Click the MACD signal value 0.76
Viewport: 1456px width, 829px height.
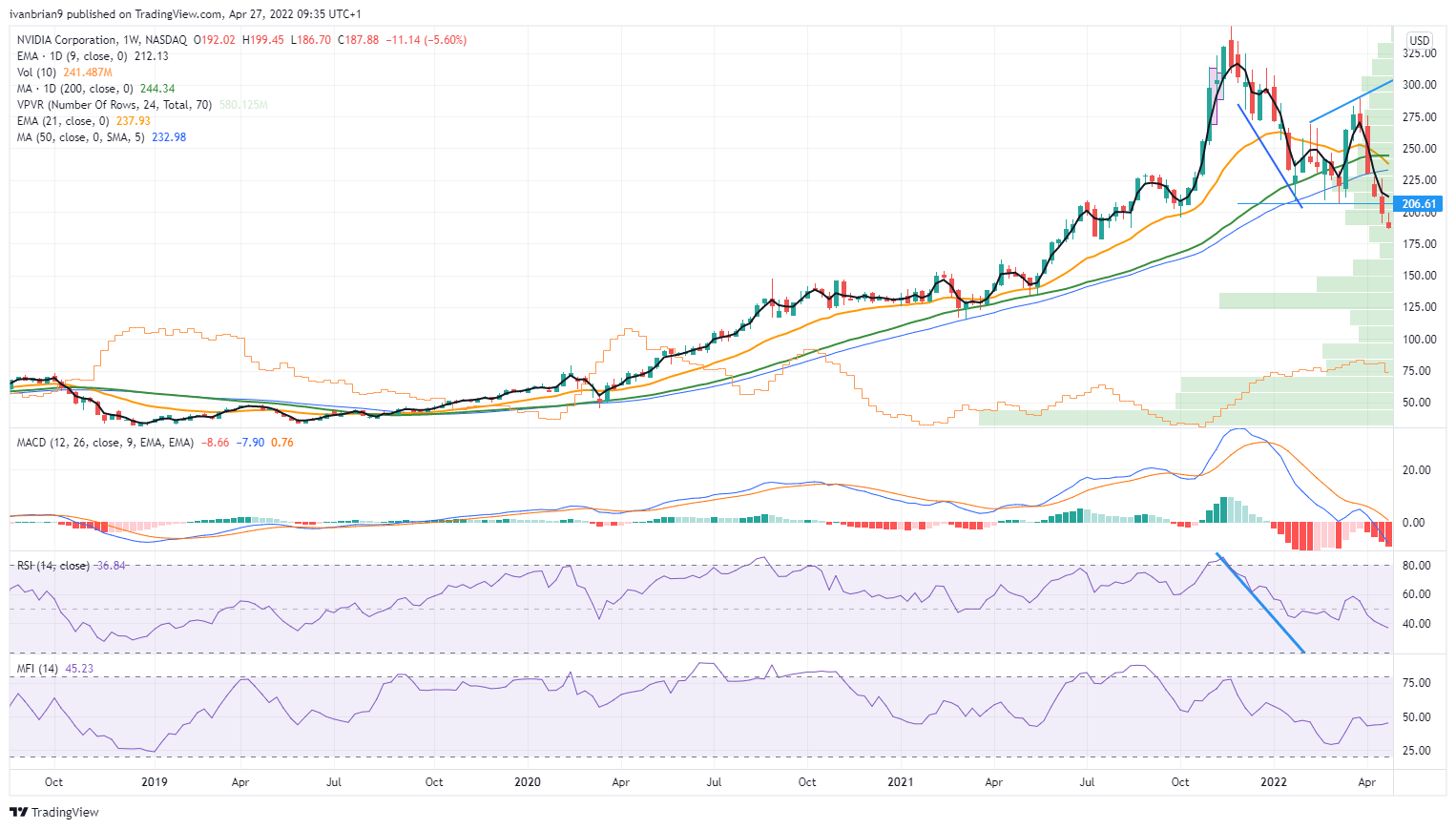click(282, 443)
